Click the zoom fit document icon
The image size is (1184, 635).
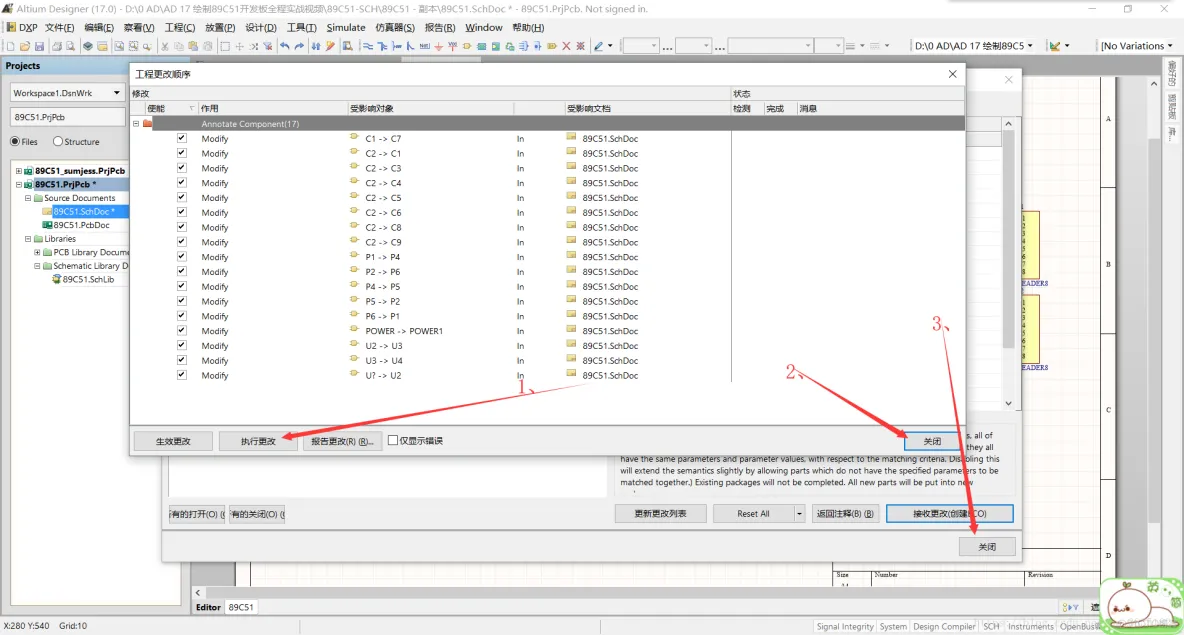click(x=119, y=46)
